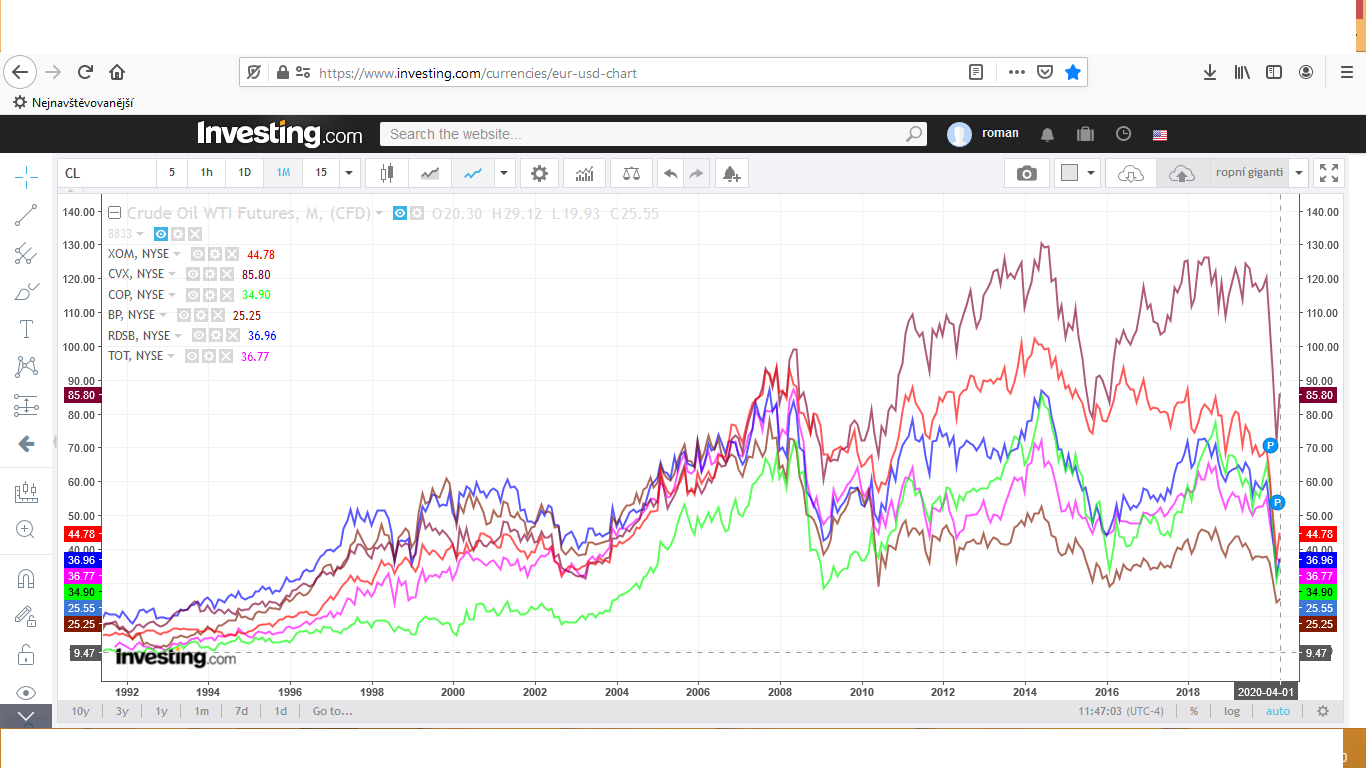1366x768 pixels.
Task: Set chart range to 7d
Action: [241, 711]
